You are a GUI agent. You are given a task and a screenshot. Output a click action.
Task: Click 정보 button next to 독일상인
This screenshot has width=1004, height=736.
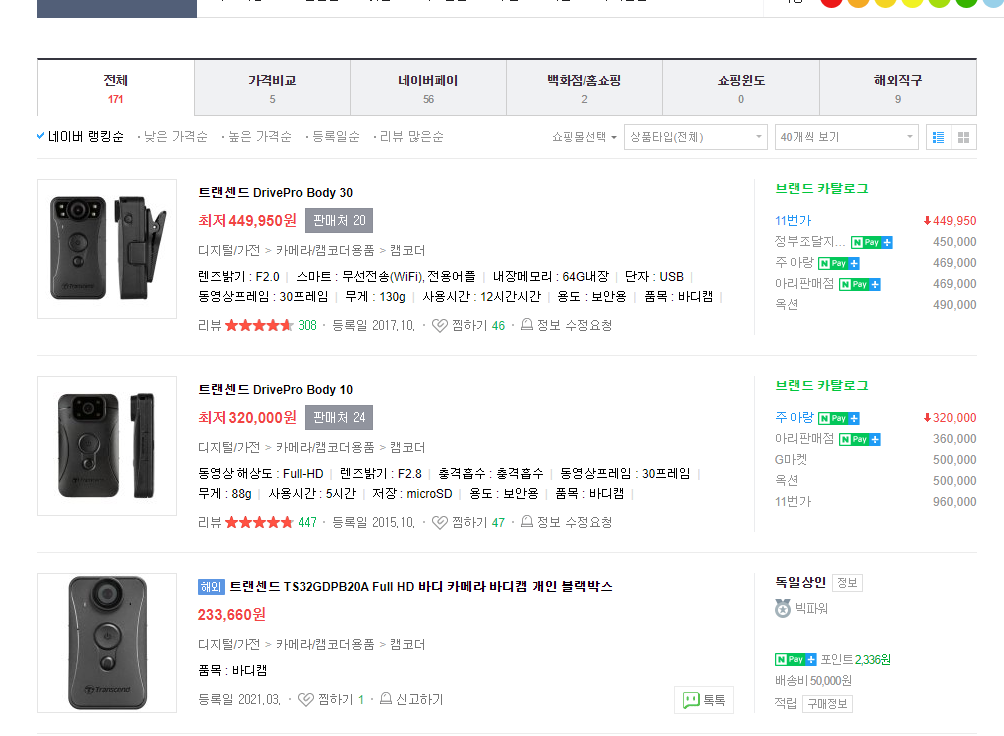847,583
